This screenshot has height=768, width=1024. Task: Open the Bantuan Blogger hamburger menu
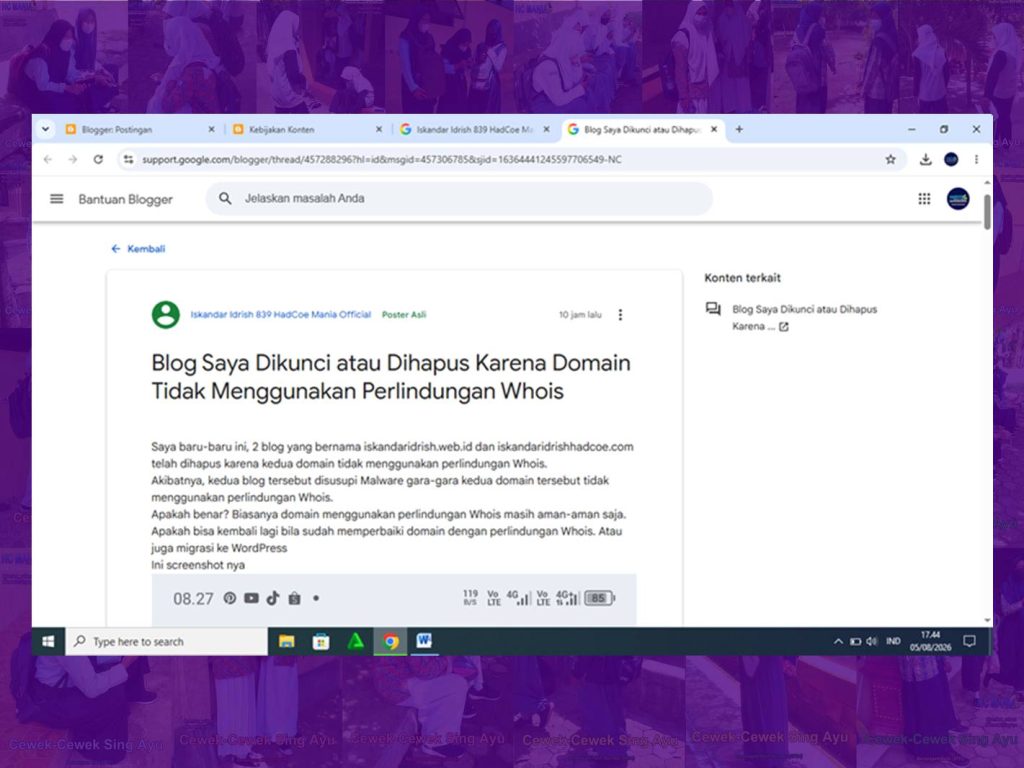[x=57, y=199]
